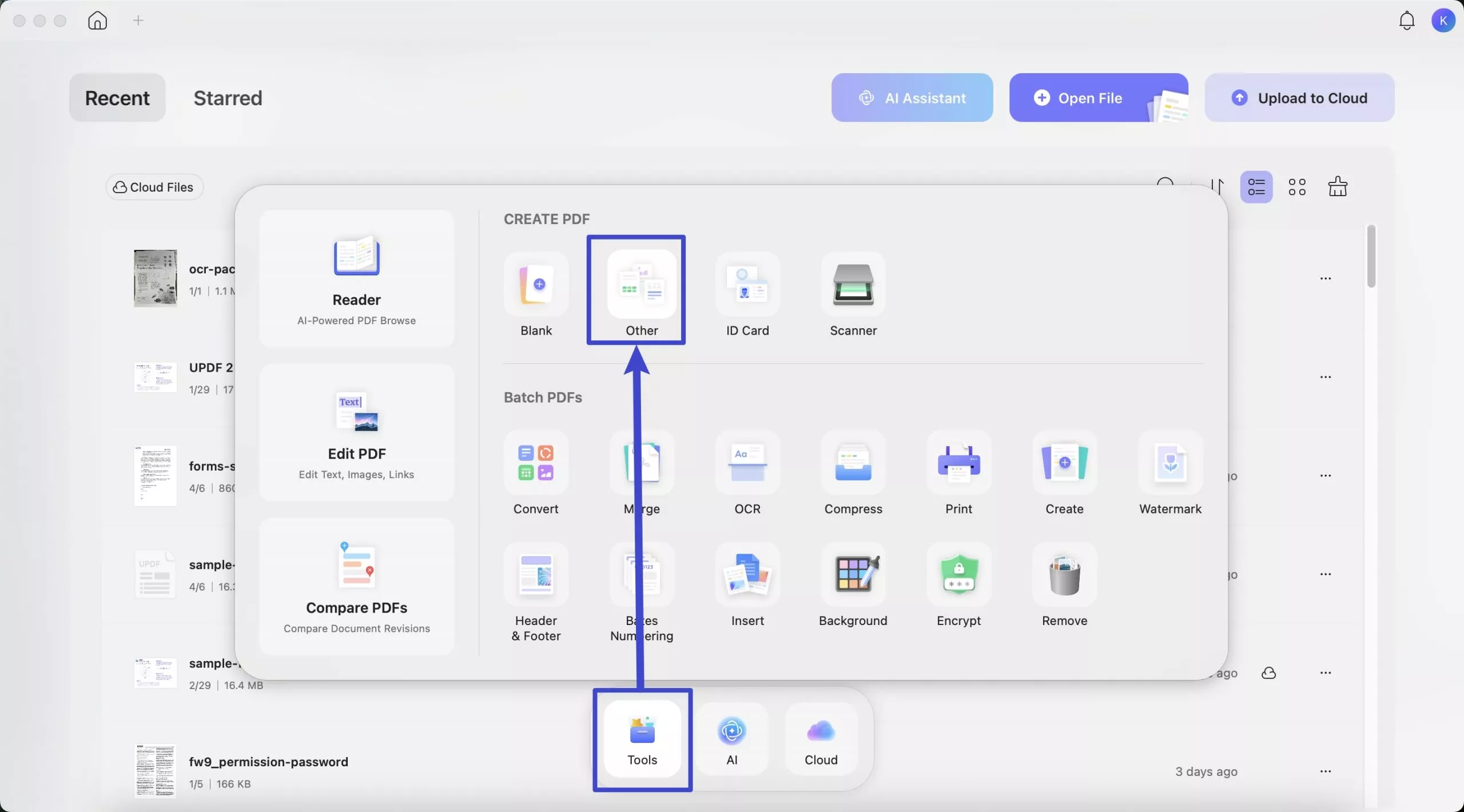Open the batch Watermark tool
The image size is (1464, 812).
(x=1170, y=463)
